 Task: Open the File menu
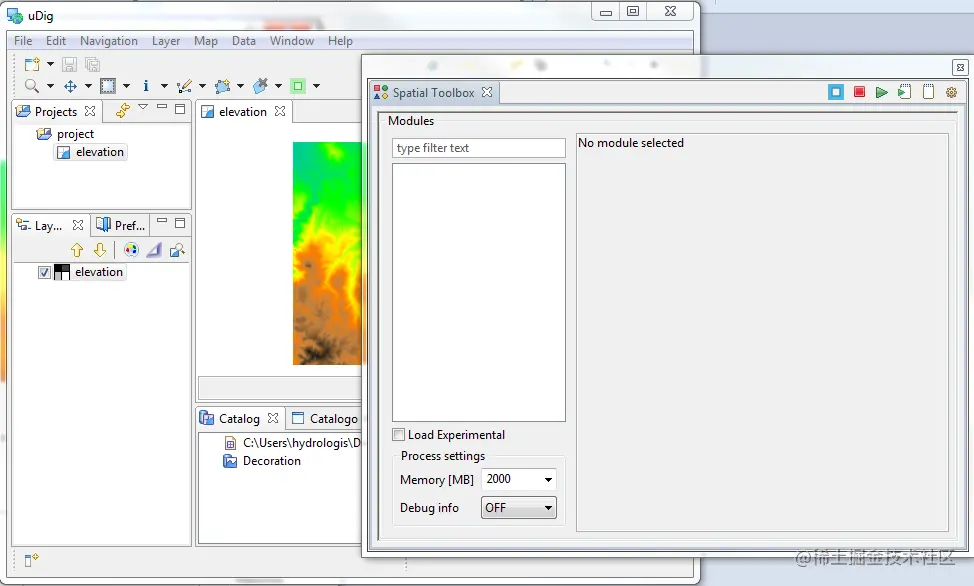23,41
